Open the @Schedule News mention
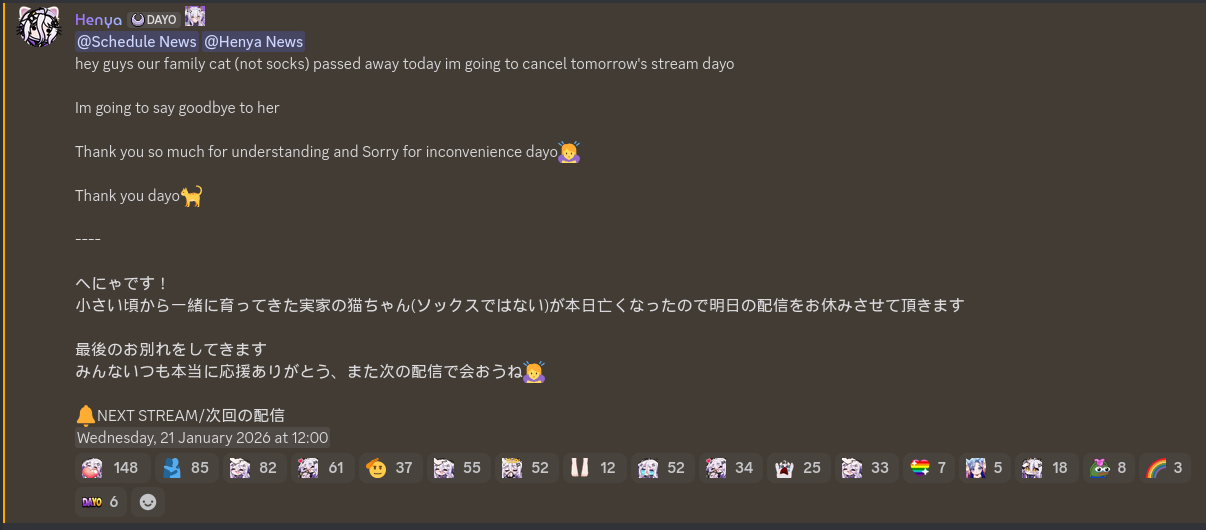The image size is (1206, 530). pyautogui.click(x=137, y=41)
